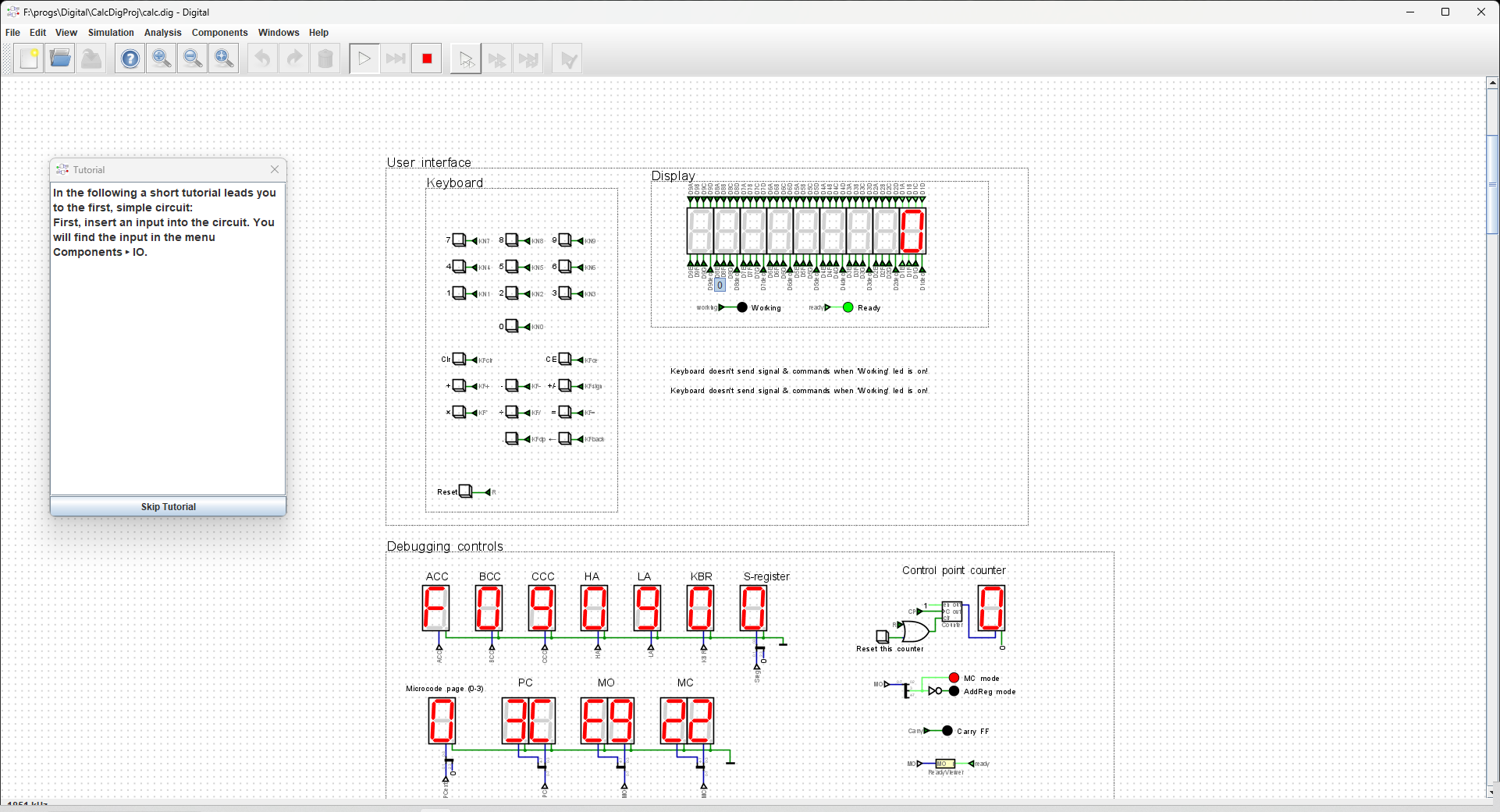The image size is (1500, 812).
Task: Zoom in using the magnifier plus icon
Action: pyautogui.click(x=162, y=59)
